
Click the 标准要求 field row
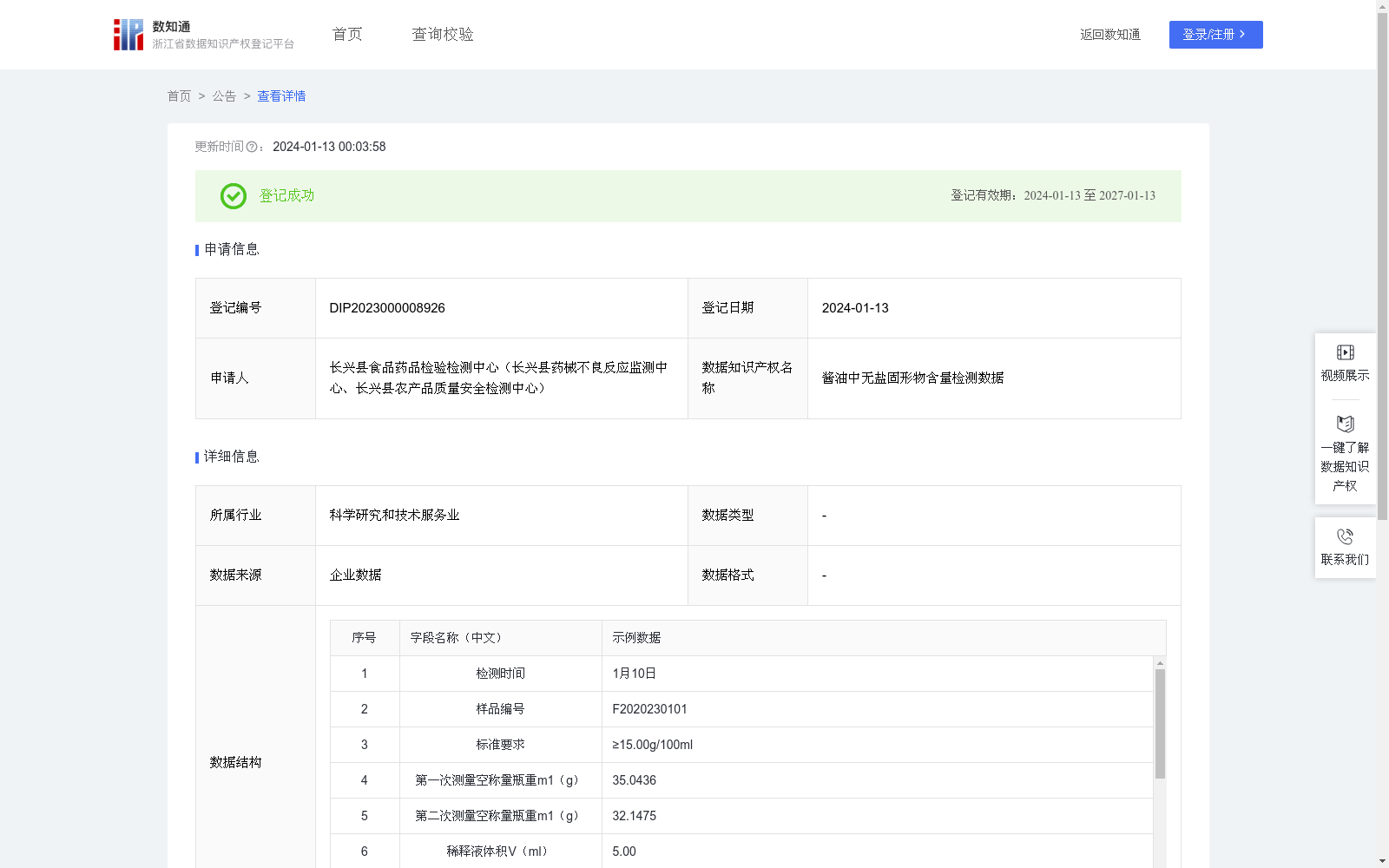[x=500, y=745]
